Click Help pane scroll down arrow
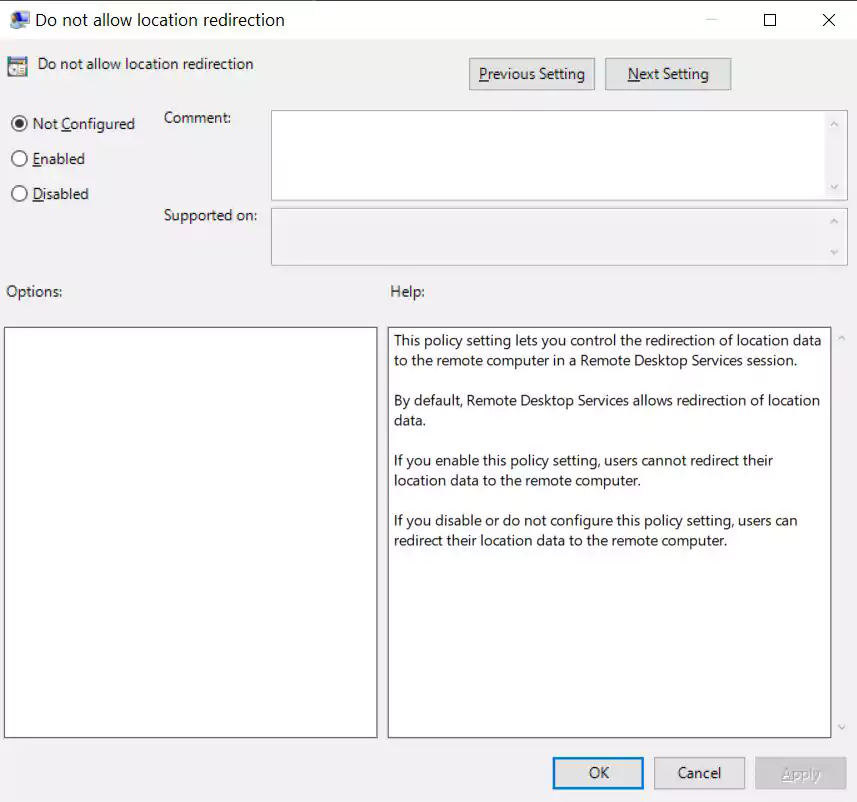Viewport: 857px width, 802px height. 842,727
